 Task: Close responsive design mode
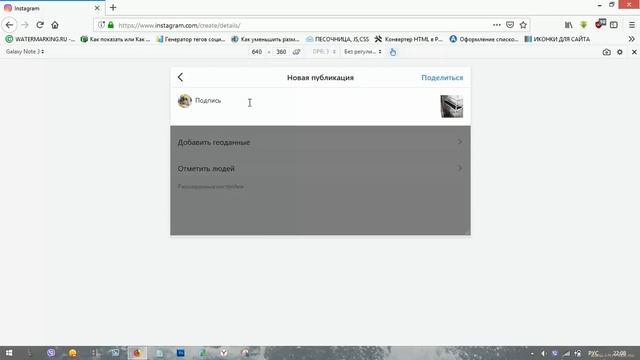click(x=634, y=52)
